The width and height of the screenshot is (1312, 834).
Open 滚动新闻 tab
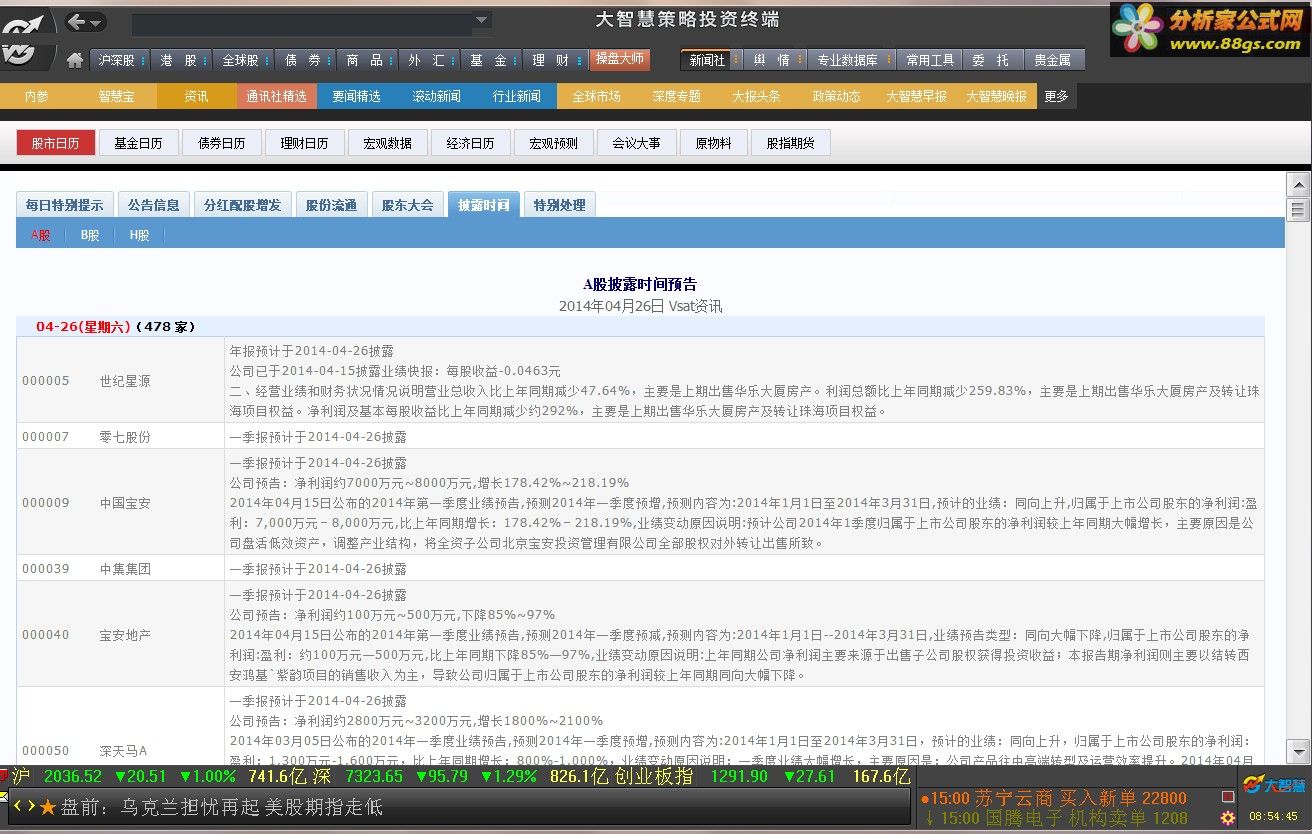click(x=437, y=96)
